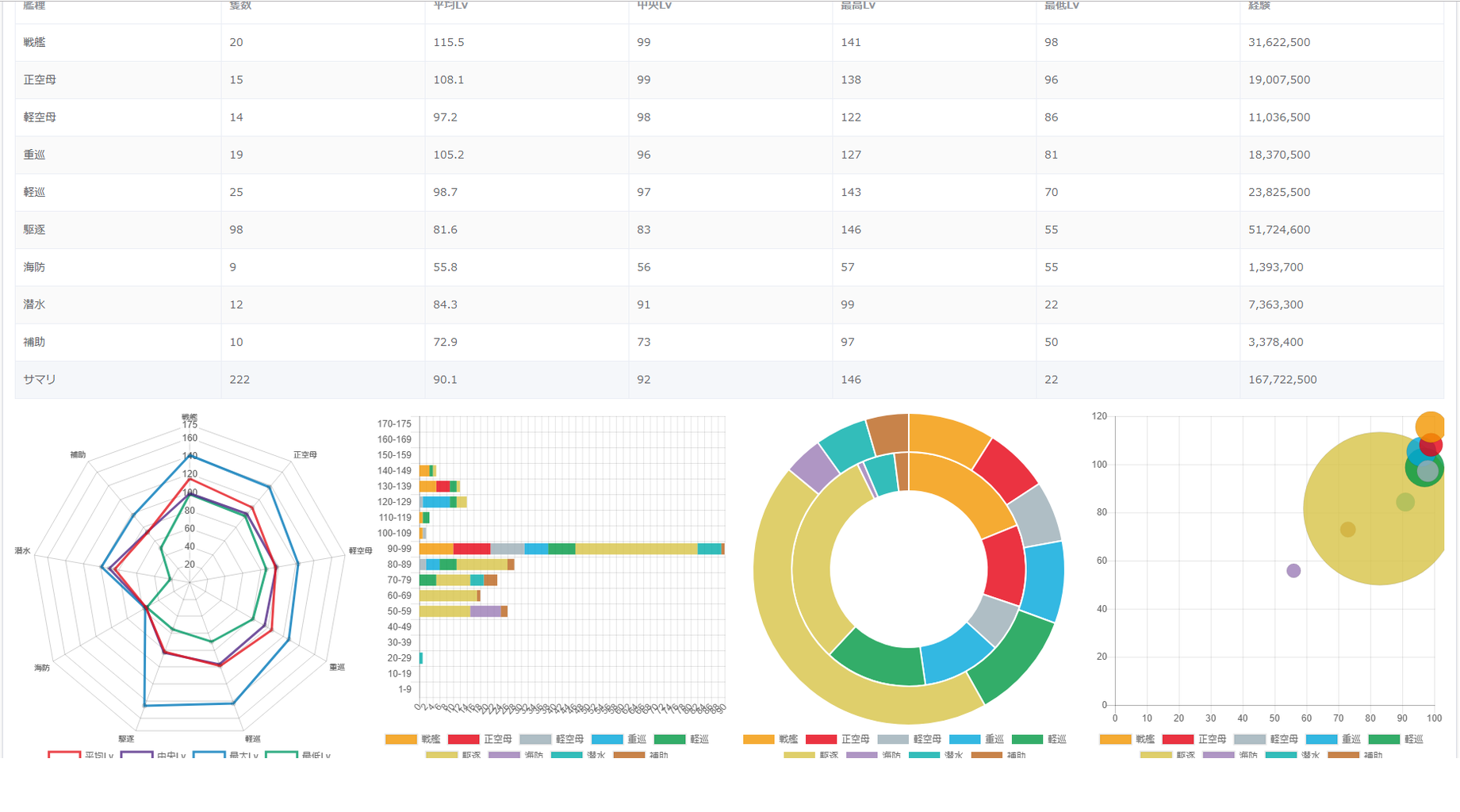This screenshot has width=1460, height=812.
Task: Click 戦艦 legend under the bubble chart
Action: click(x=1127, y=739)
